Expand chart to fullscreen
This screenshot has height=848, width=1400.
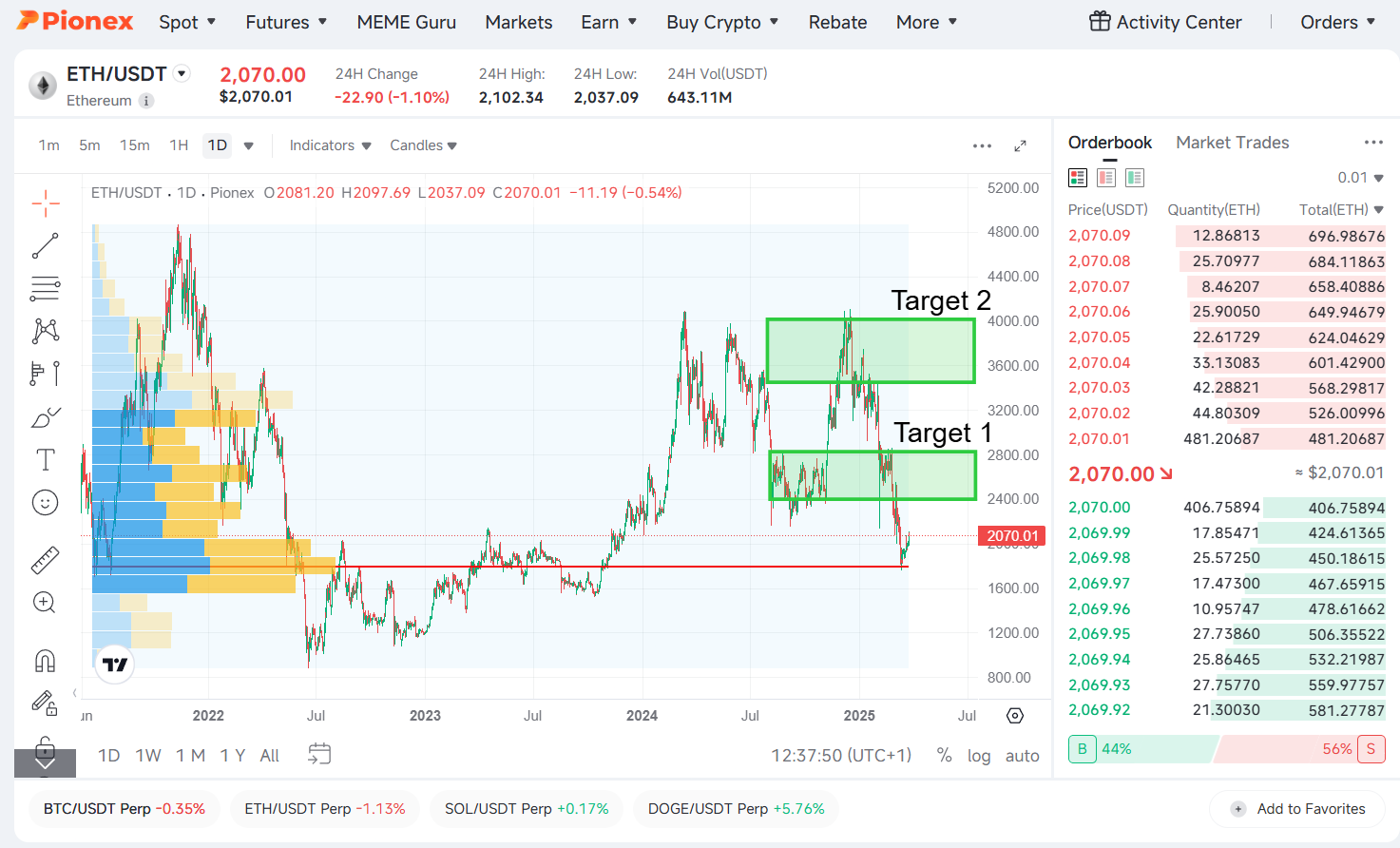[1020, 145]
